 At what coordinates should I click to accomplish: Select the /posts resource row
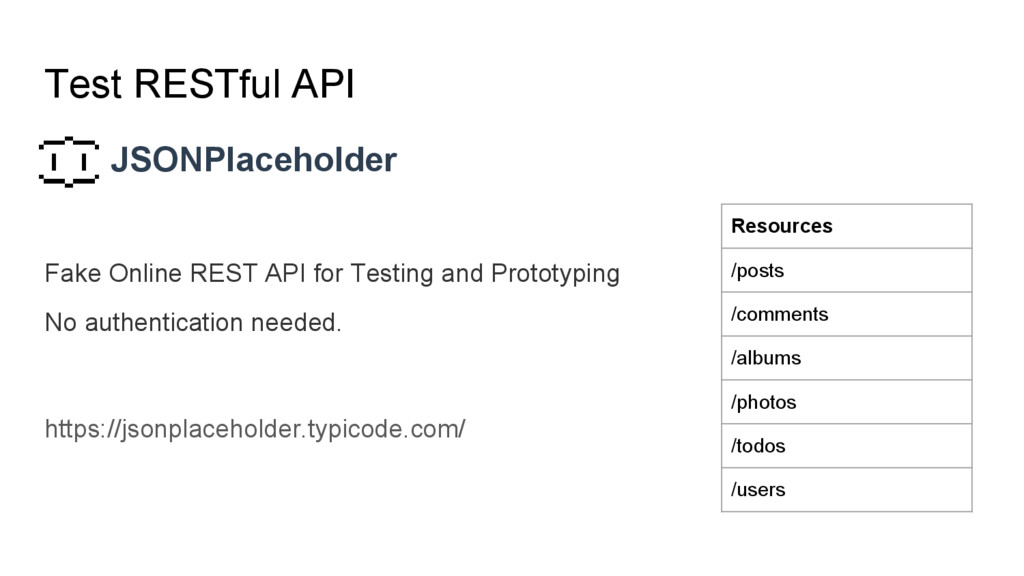(x=846, y=270)
